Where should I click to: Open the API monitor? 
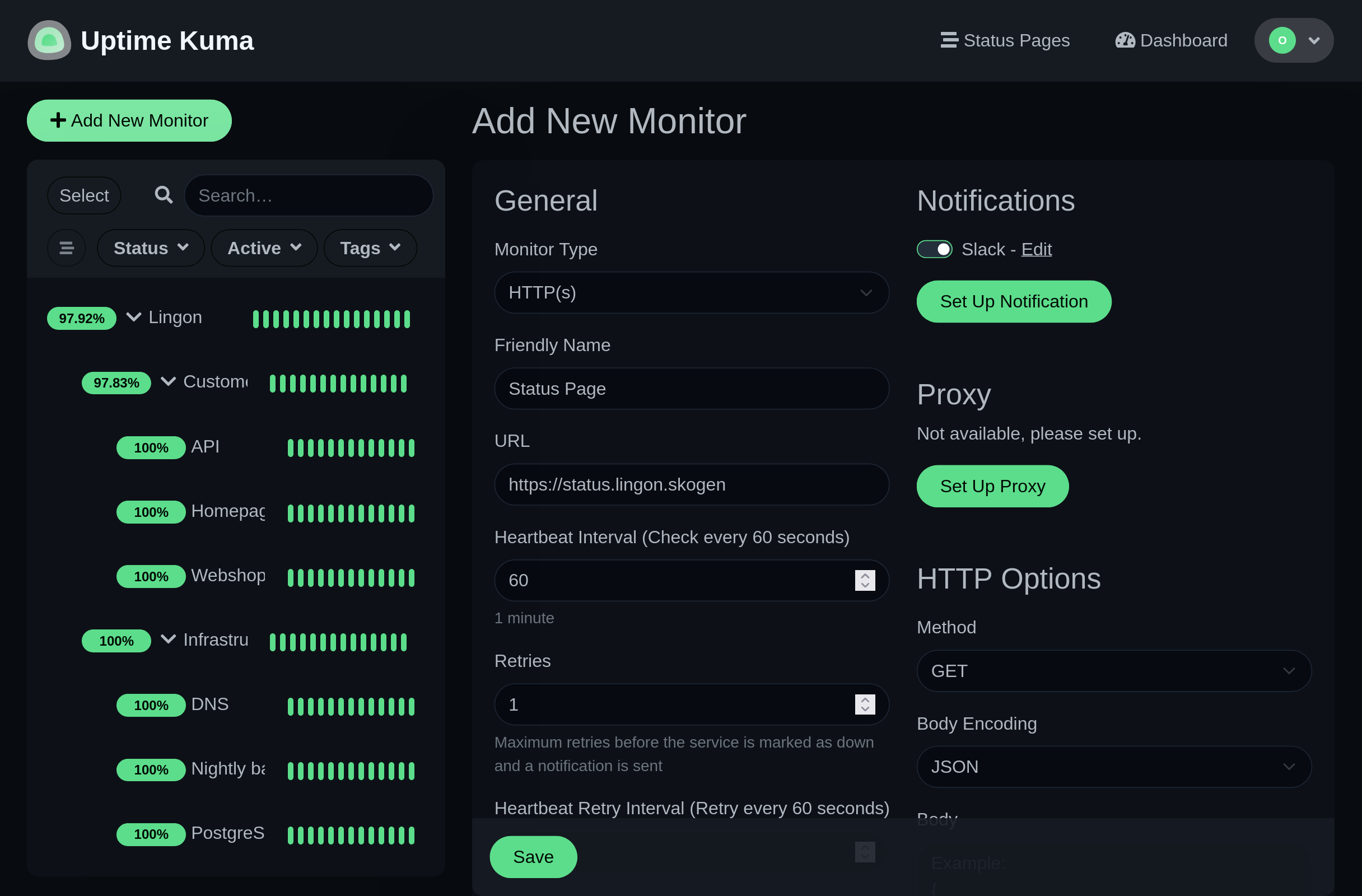click(x=206, y=446)
